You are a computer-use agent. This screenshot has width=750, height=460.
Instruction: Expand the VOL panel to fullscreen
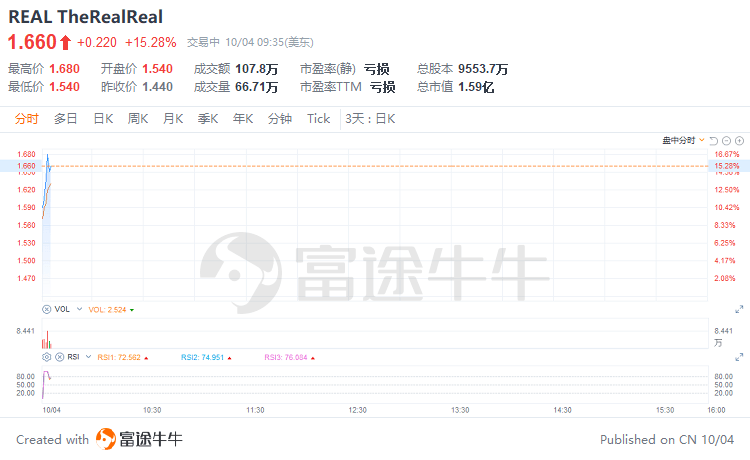coord(739,309)
